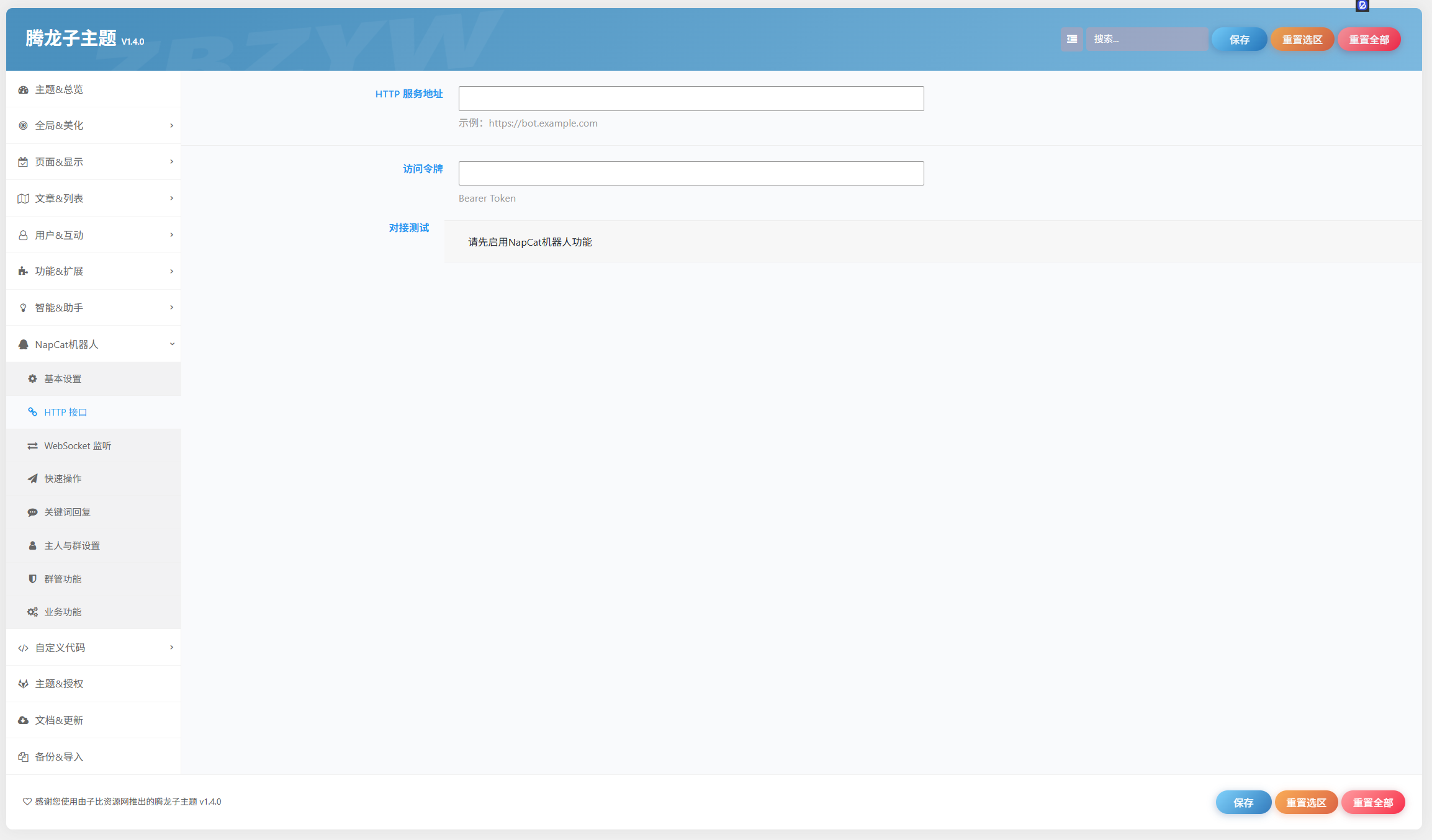Click the top 重置选区 button
This screenshot has width=1432, height=840.
[1302, 40]
